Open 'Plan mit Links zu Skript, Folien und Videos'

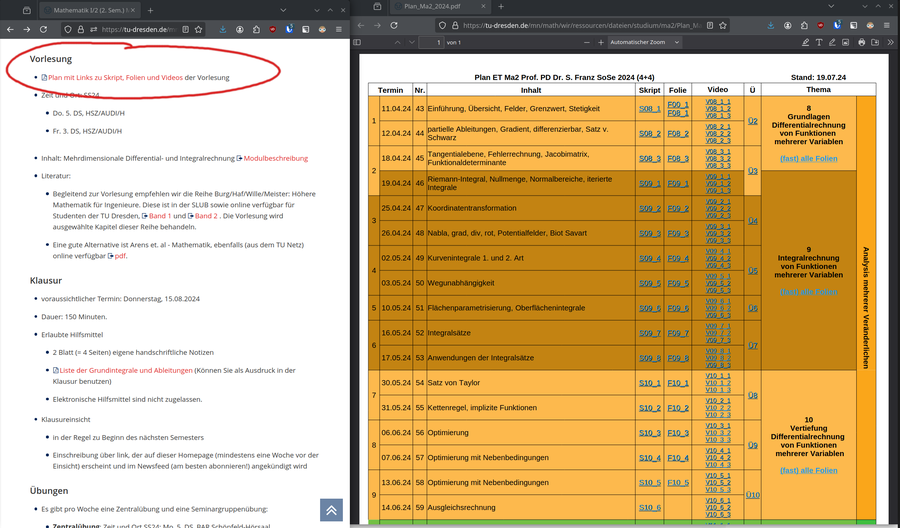(x=115, y=77)
